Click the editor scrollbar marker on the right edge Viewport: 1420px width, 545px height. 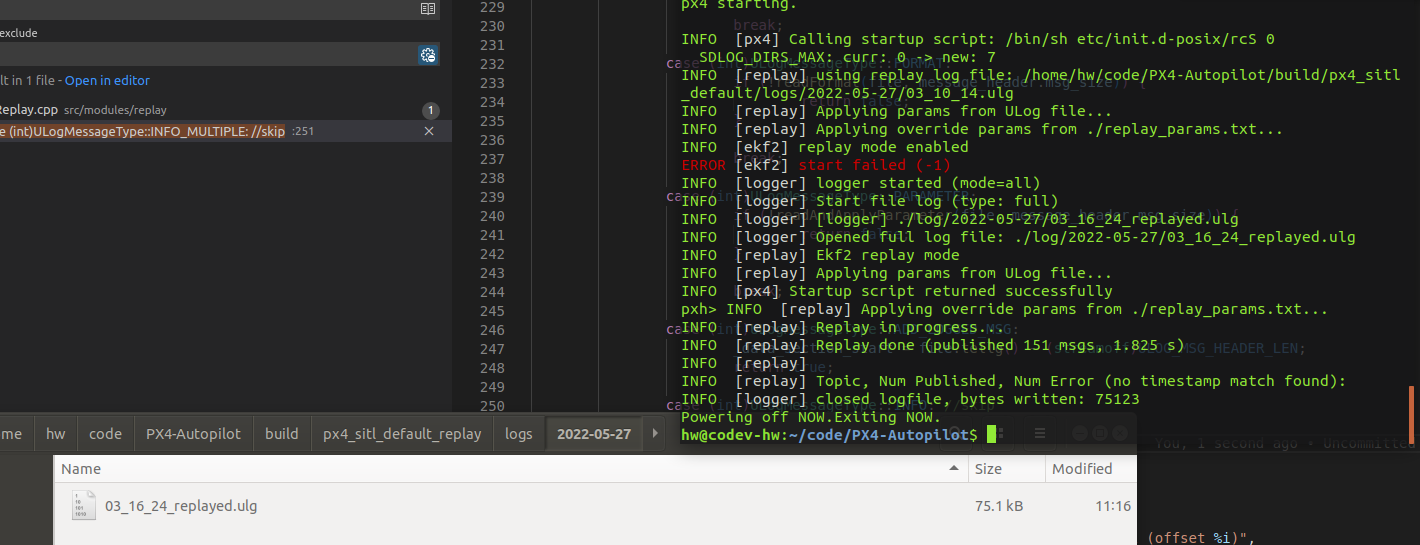[x=1411, y=415]
